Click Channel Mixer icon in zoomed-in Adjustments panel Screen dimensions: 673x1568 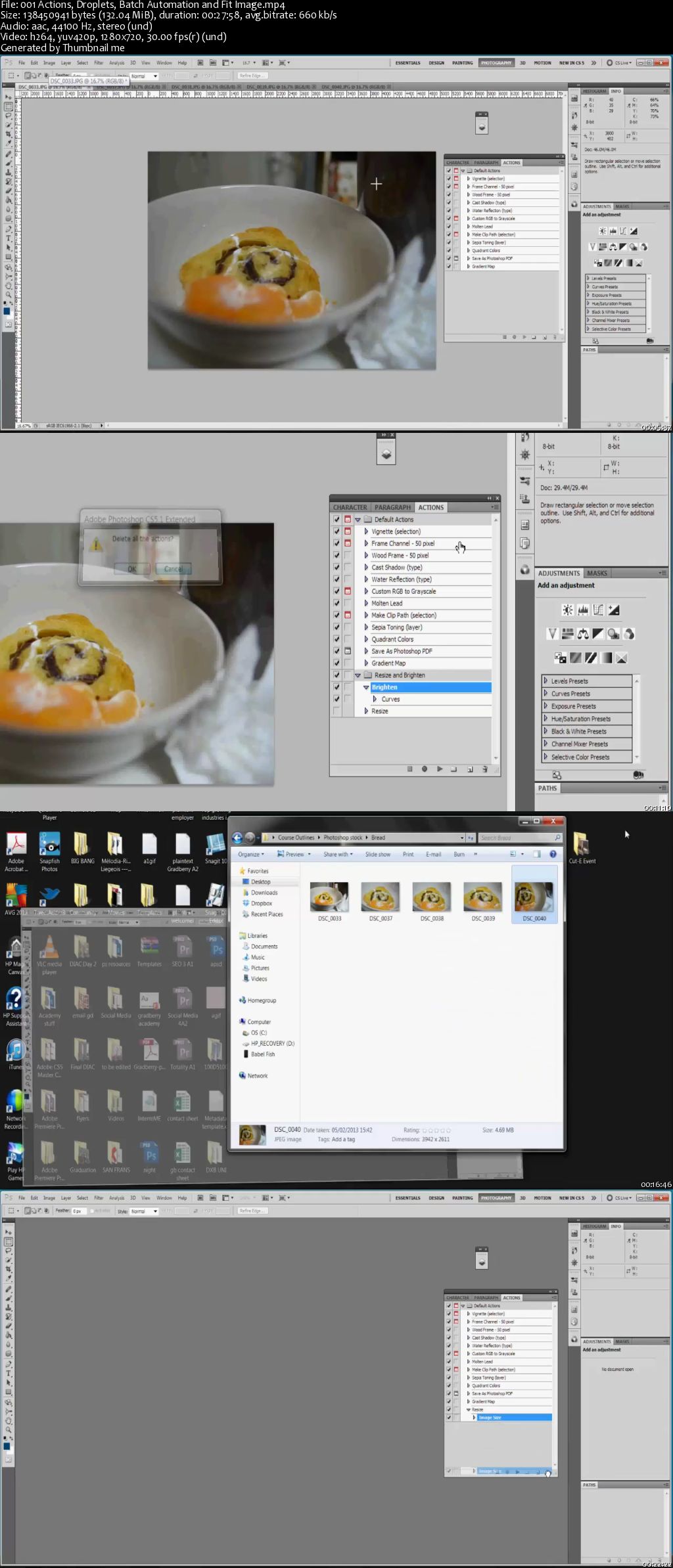[x=629, y=634]
